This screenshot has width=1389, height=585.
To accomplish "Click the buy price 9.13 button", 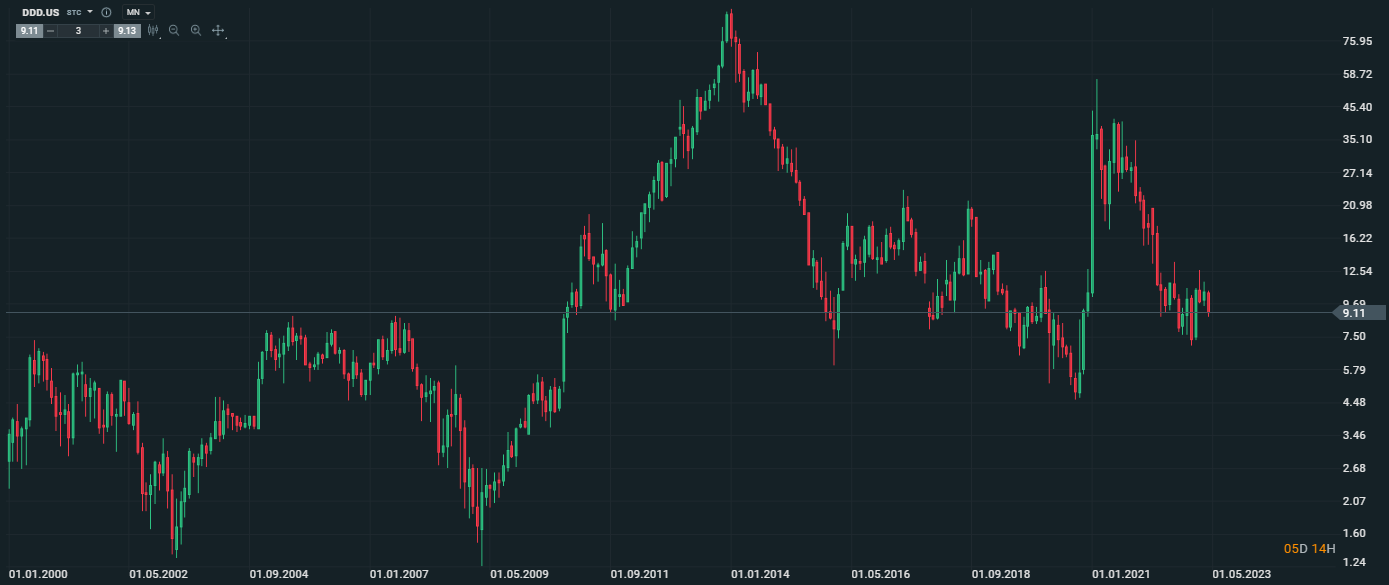I will pos(127,31).
